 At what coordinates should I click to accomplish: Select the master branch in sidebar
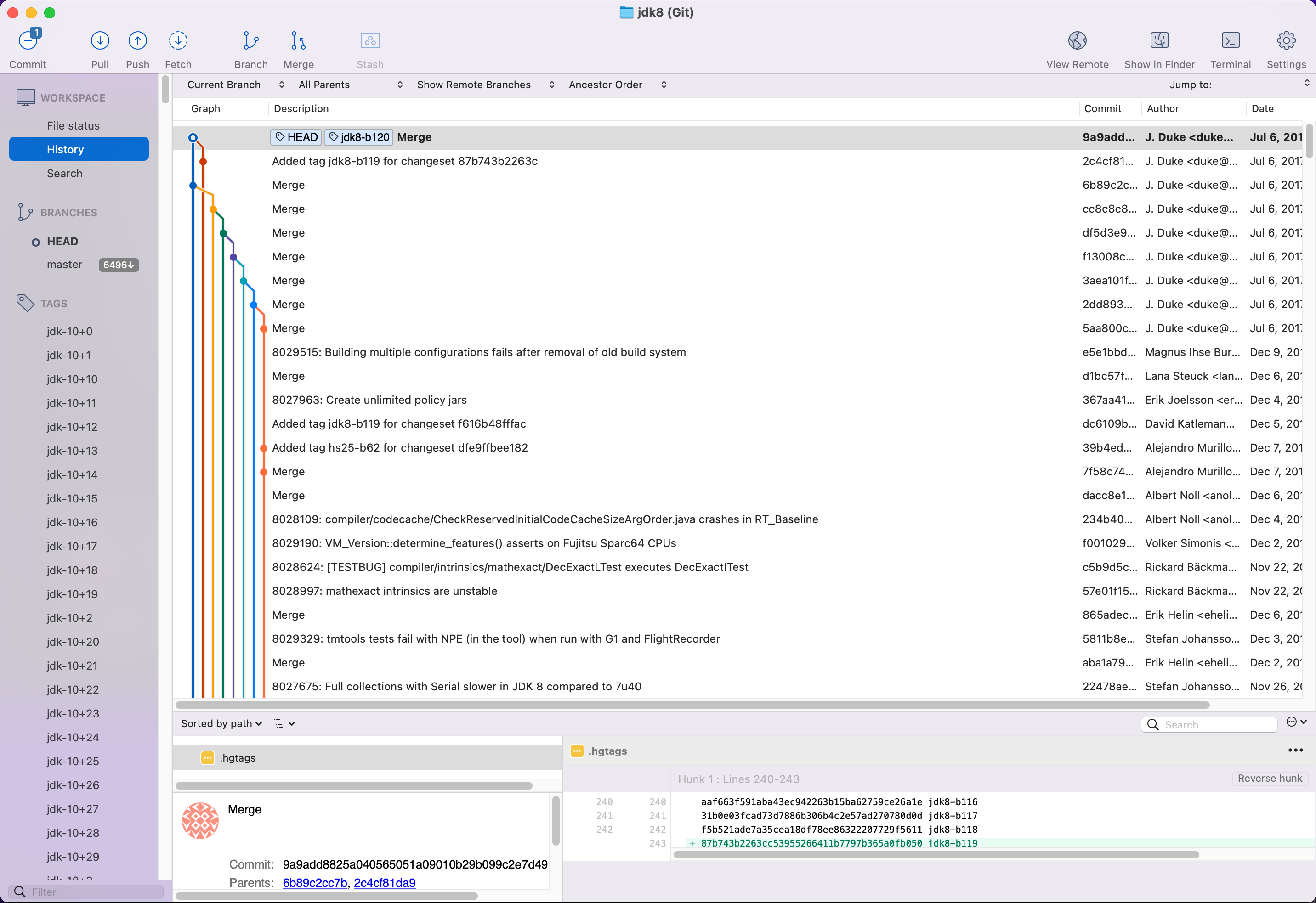coord(64,265)
